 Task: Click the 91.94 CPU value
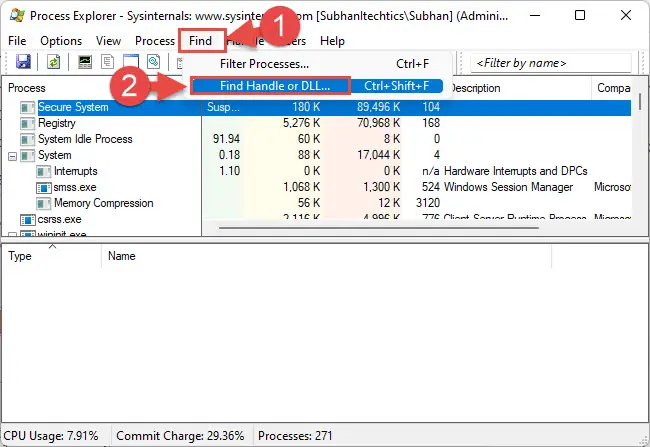tap(226, 139)
